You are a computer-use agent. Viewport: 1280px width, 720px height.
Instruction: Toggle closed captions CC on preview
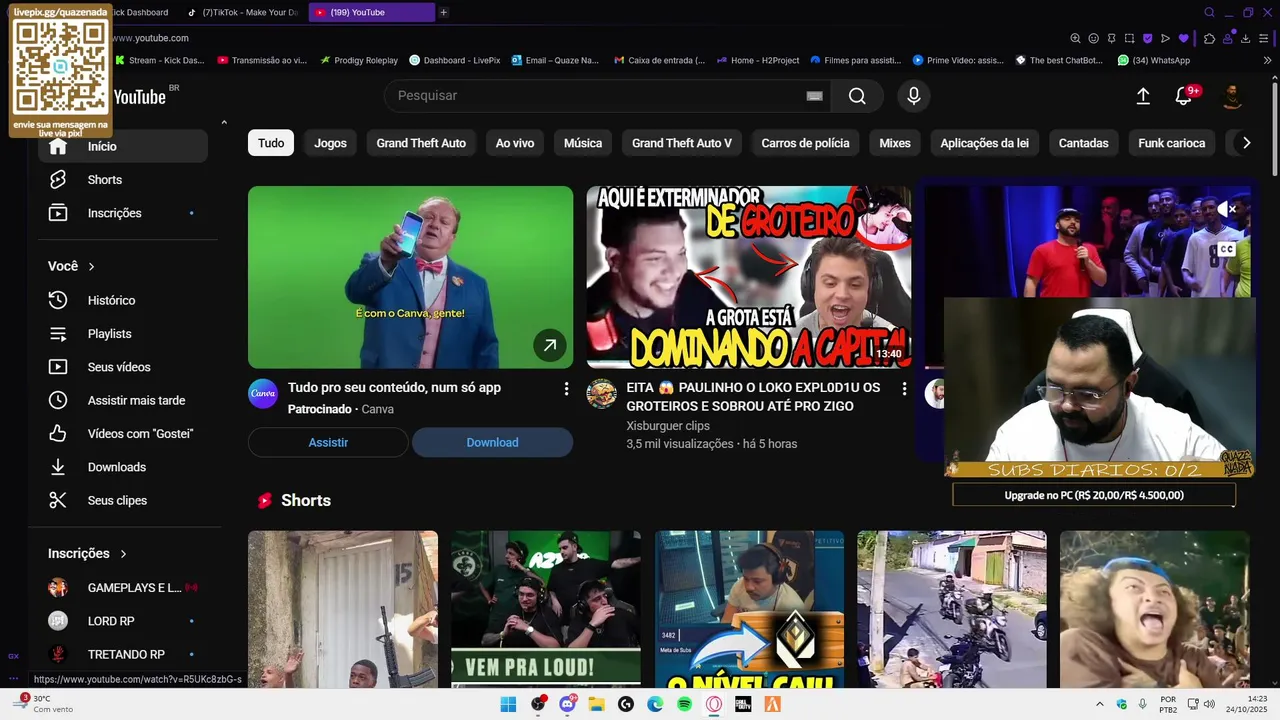(x=1227, y=249)
